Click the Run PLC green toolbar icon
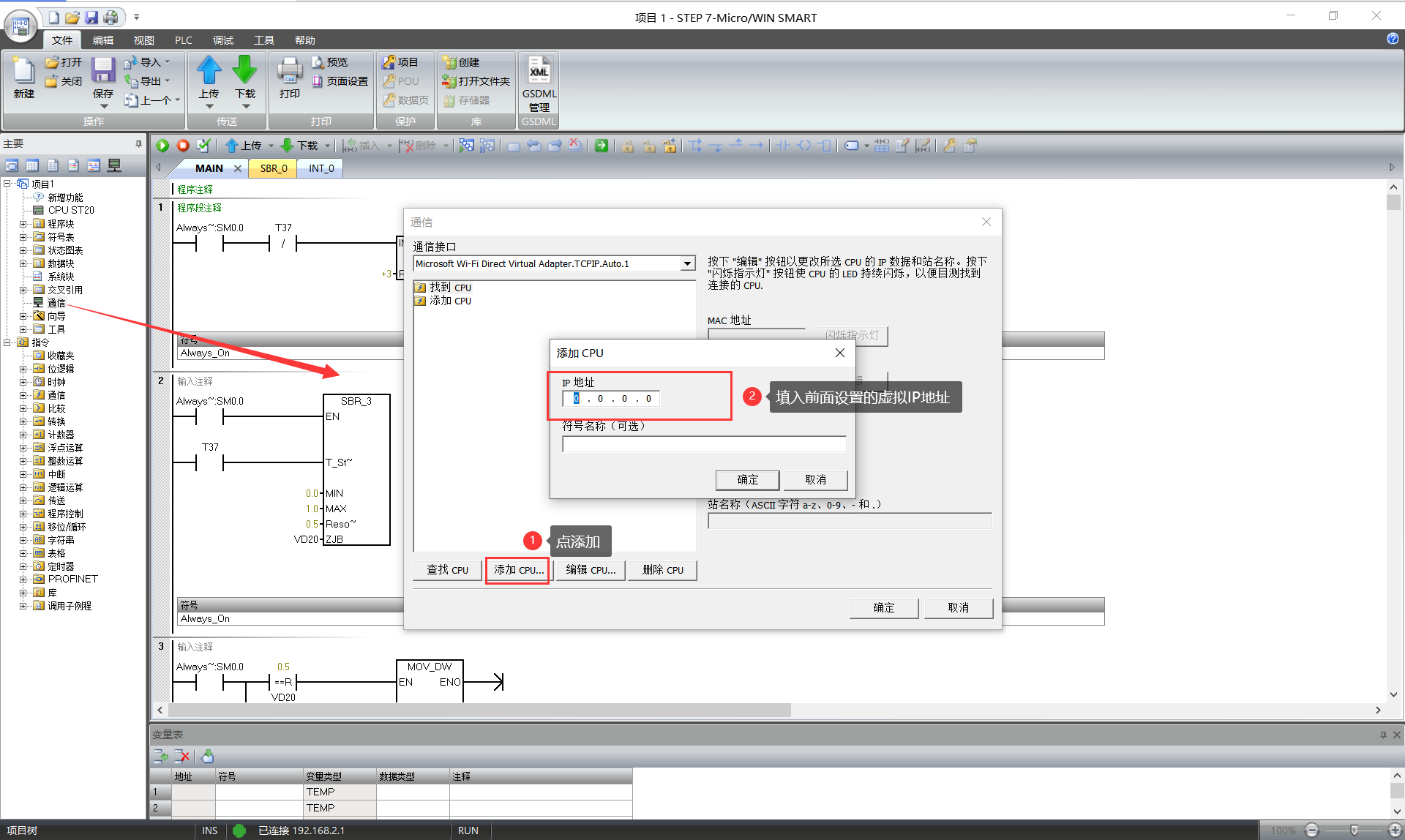This screenshot has height=840, width=1405. pyautogui.click(x=162, y=146)
